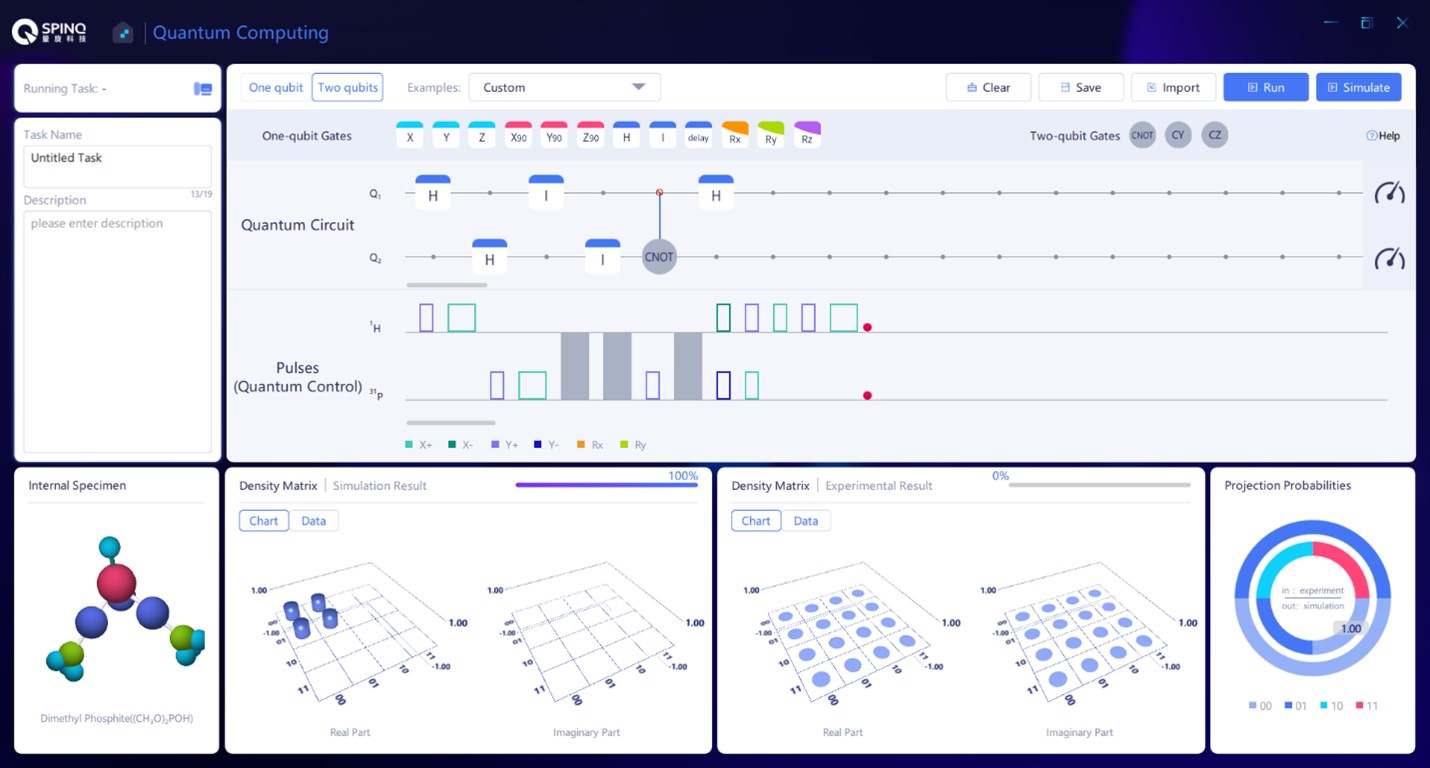Click the 00 legend entry in Projection Probabilities

[x=1260, y=706]
